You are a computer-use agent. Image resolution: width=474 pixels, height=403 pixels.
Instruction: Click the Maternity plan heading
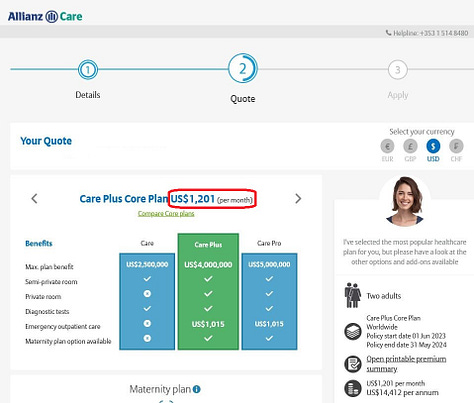160,389
